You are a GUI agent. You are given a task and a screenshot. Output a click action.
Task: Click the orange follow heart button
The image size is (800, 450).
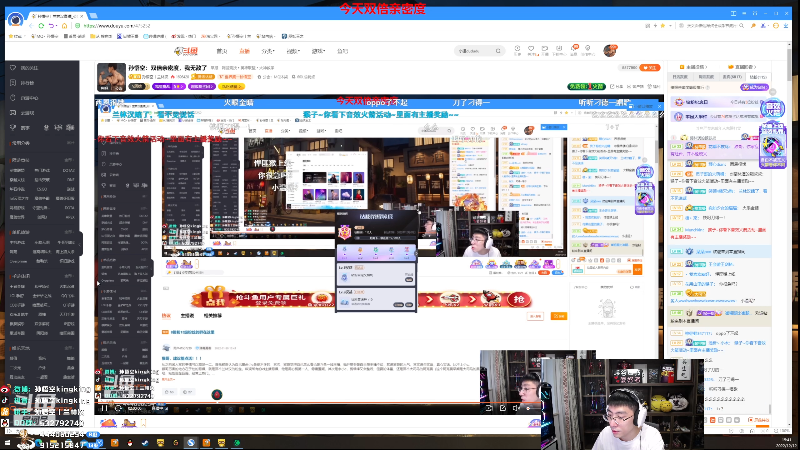649,67
